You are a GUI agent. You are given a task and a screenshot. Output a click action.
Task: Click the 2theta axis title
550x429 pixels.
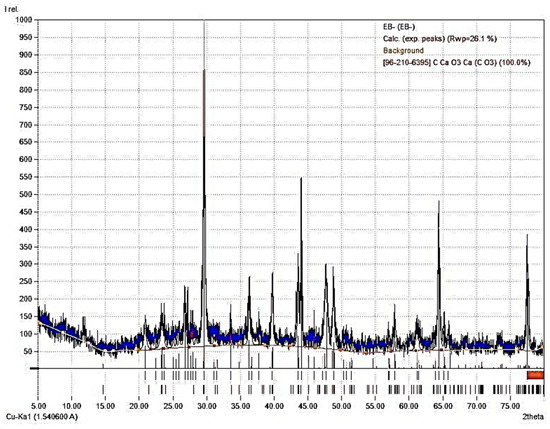533,417
